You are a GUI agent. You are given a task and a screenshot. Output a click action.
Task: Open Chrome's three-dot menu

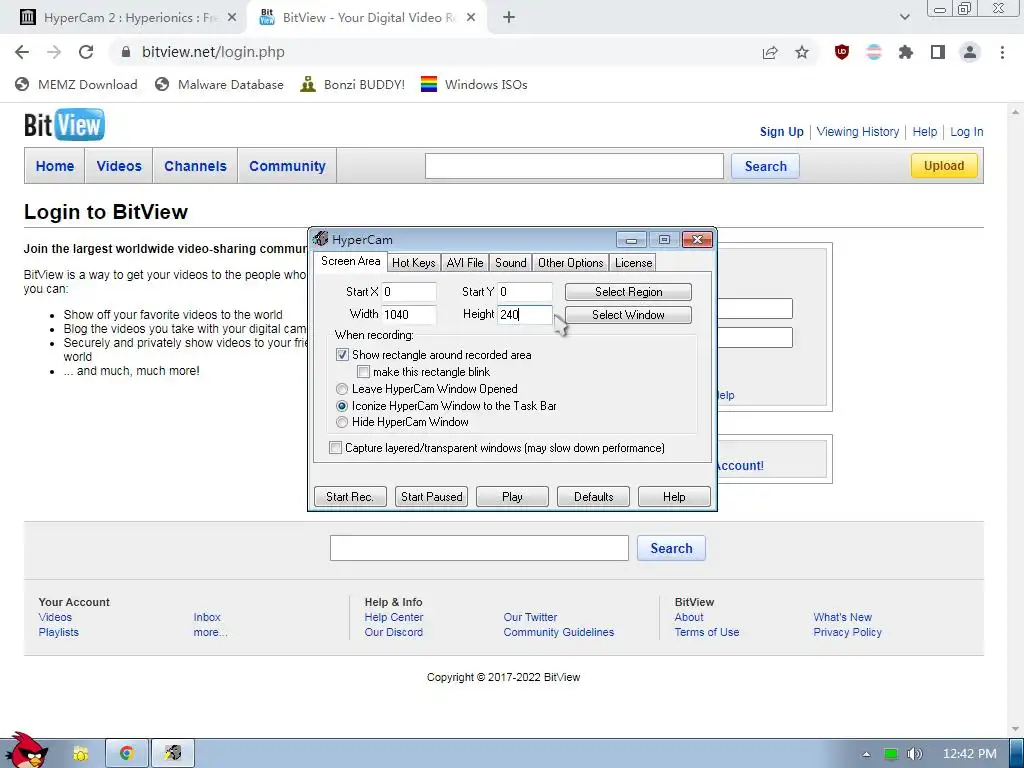1002,52
